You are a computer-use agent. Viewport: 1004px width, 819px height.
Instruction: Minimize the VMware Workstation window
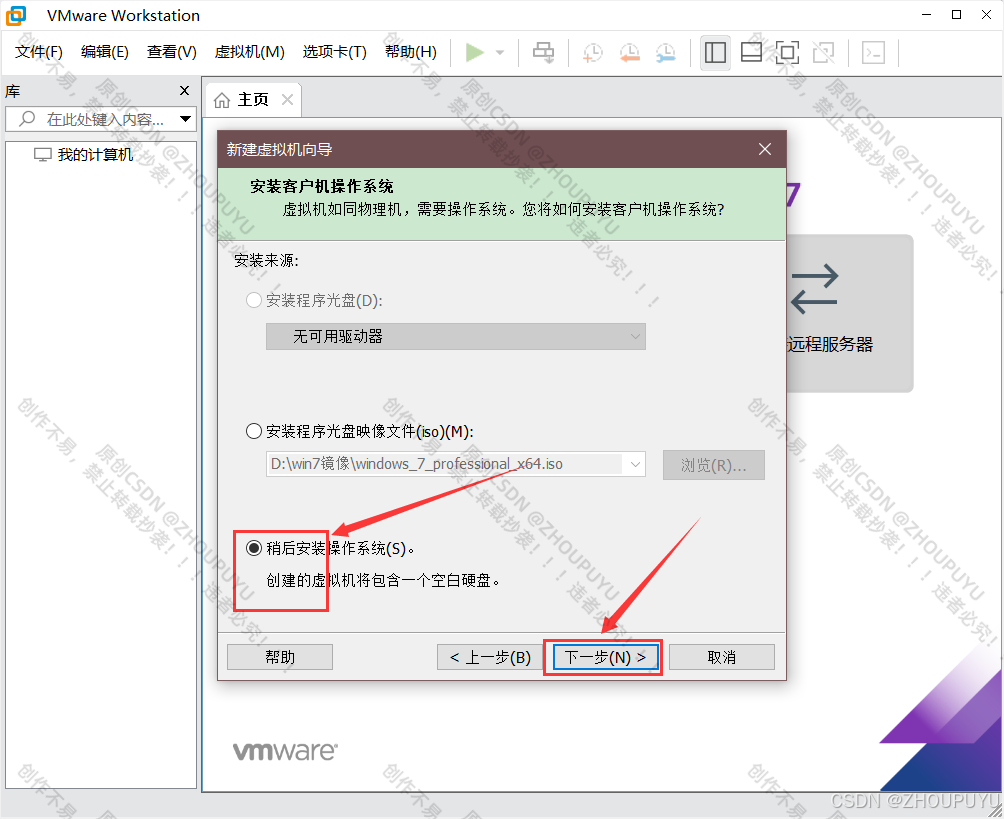coord(926,15)
